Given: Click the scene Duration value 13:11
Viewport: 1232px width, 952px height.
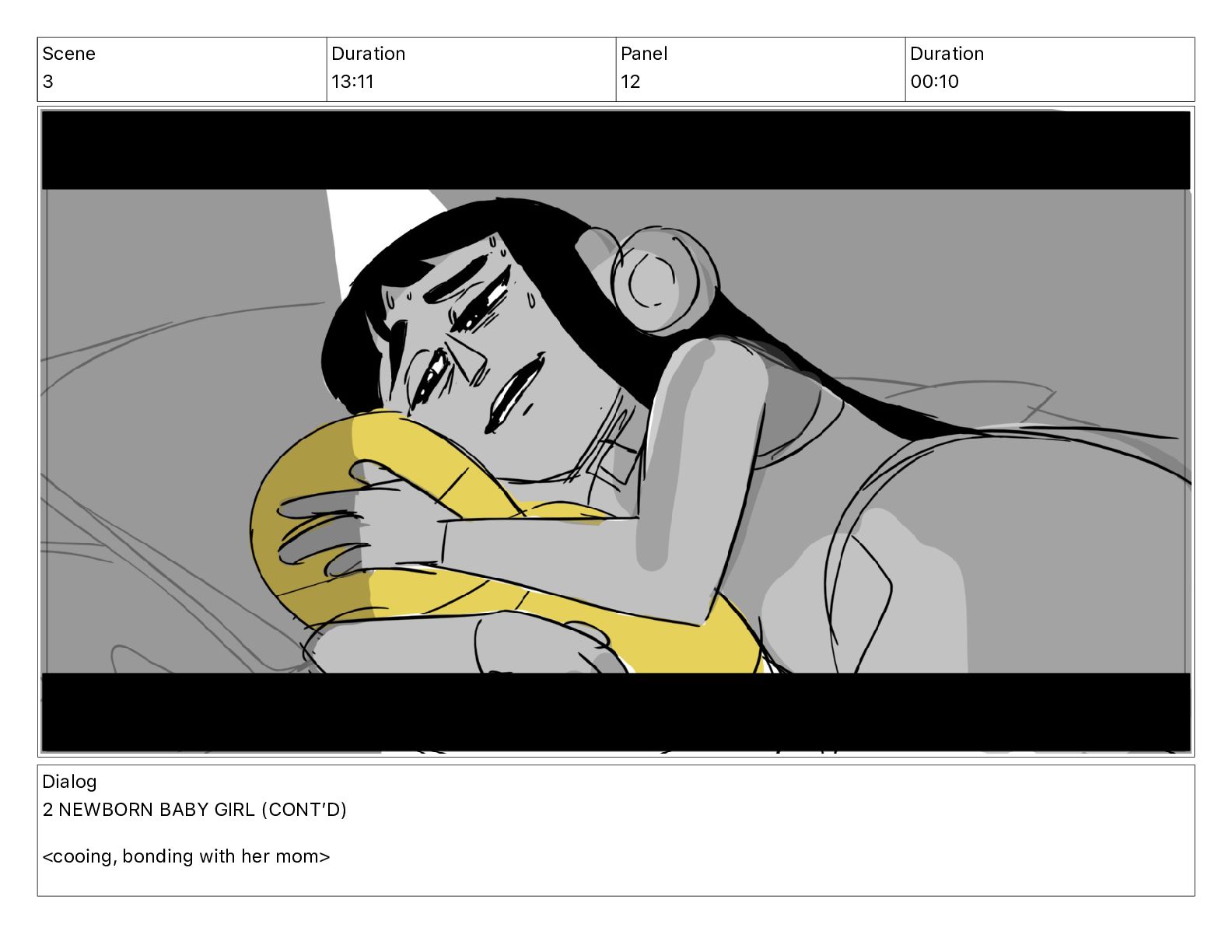Looking at the screenshot, I should (352, 82).
